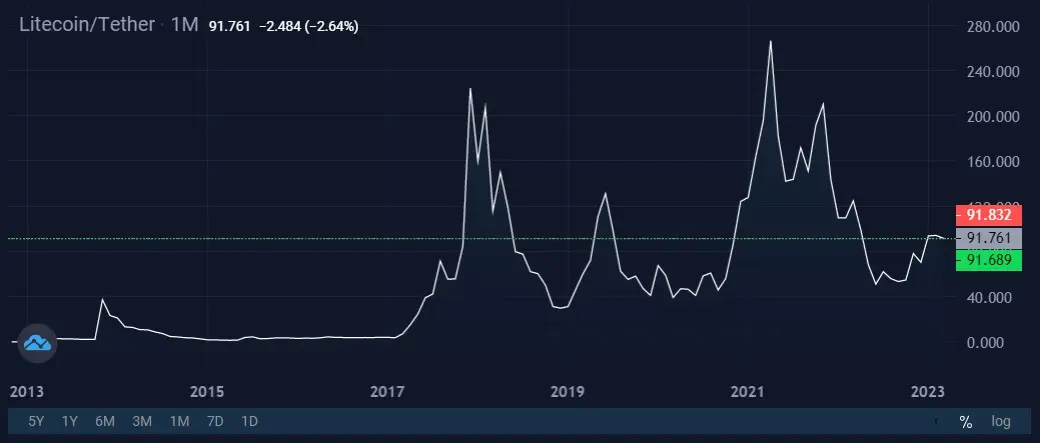
Task: Click the 1M interval label beside title
Action: (x=184, y=25)
